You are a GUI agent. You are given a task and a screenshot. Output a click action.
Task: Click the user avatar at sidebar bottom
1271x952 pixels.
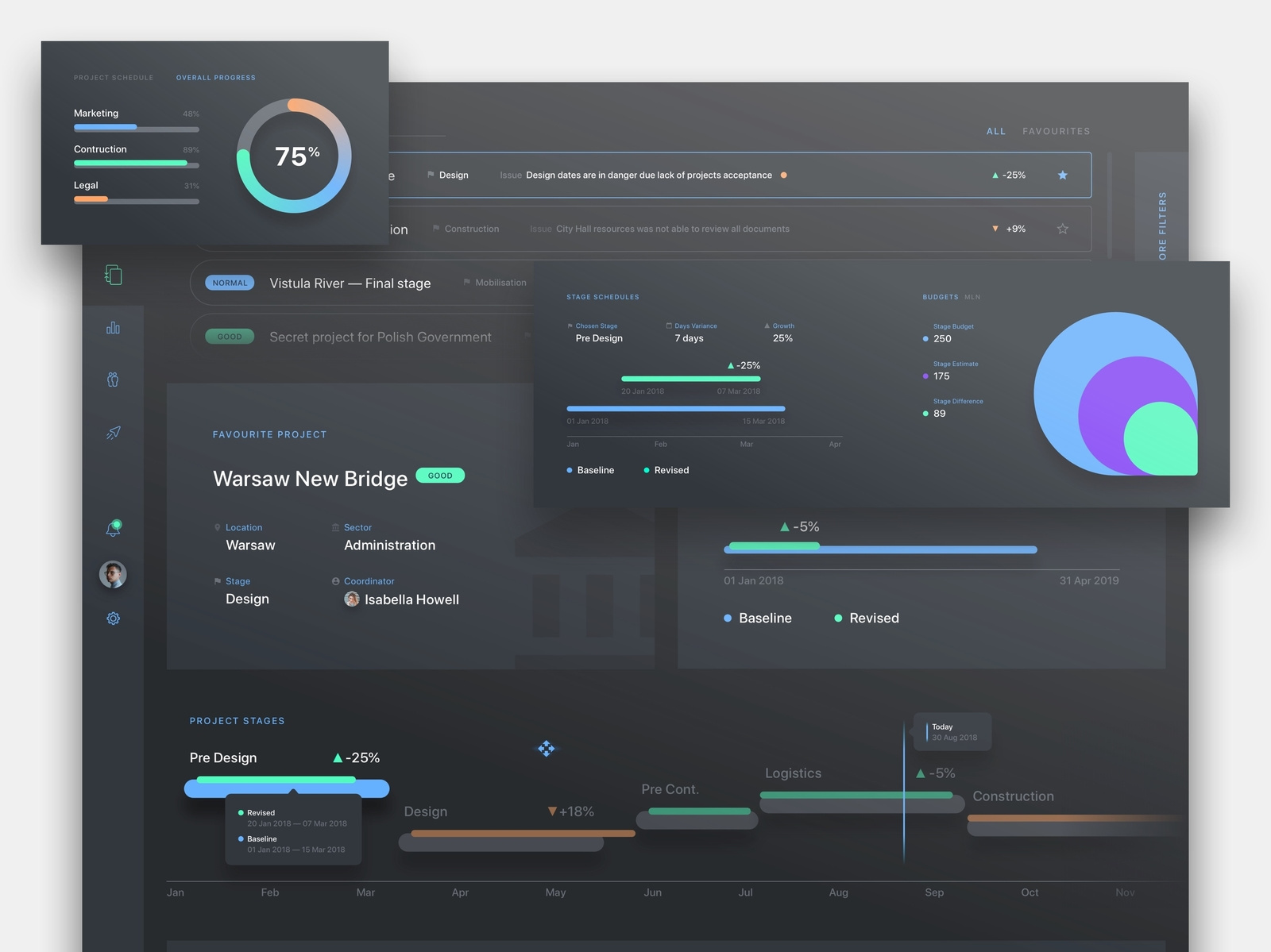pos(114,574)
